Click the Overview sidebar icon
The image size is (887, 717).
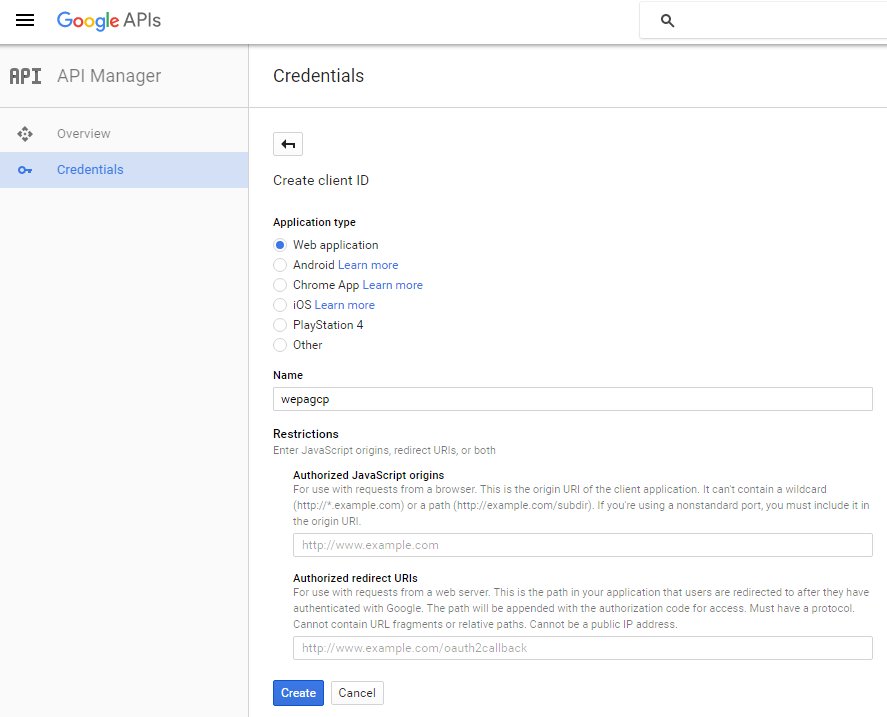[x=25, y=134]
